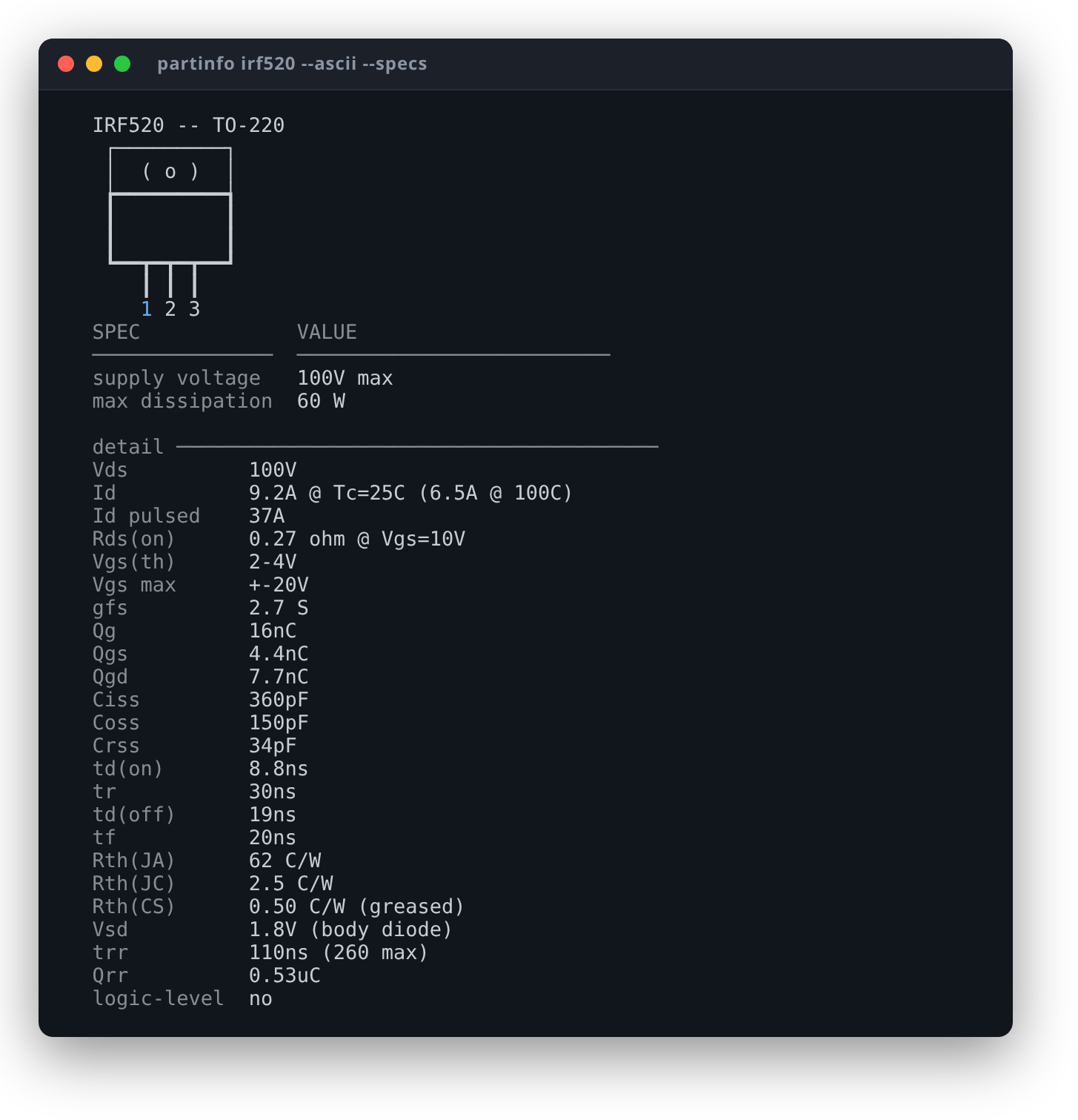Click the '2.5 C/W' value
The width and height of the screenshot is (1078, 1120).
tap(291, 884)
